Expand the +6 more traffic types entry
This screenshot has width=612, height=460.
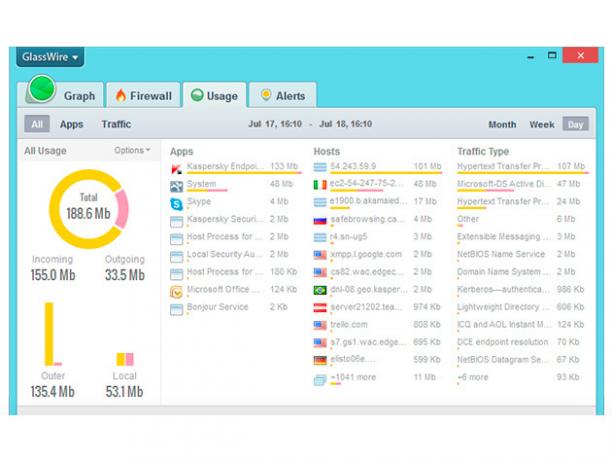pyautogui.click(x=521, y=378)
